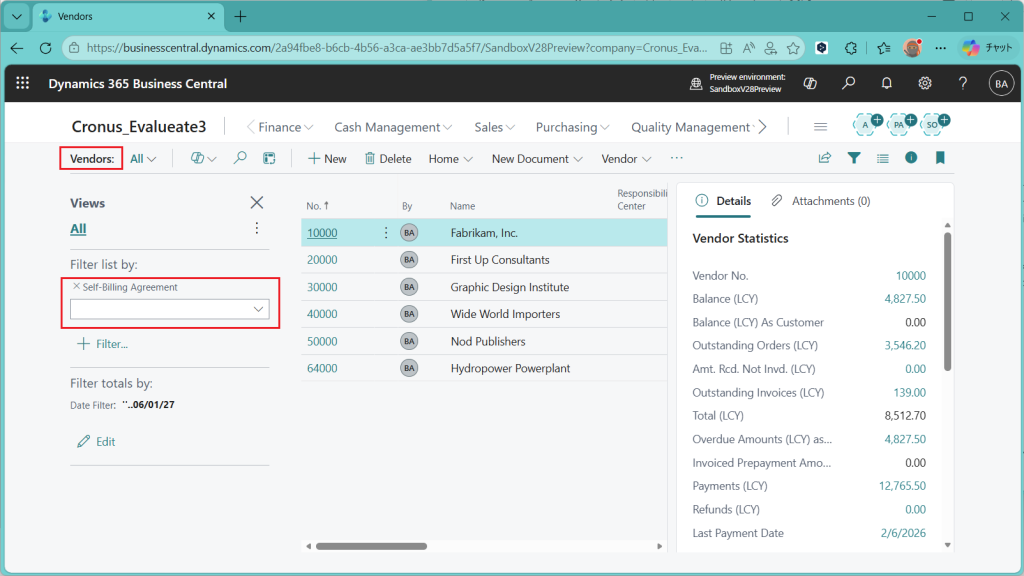1024x576 pixels.
Task: Close the Views filter pane
Action: [x=257, y=203]
